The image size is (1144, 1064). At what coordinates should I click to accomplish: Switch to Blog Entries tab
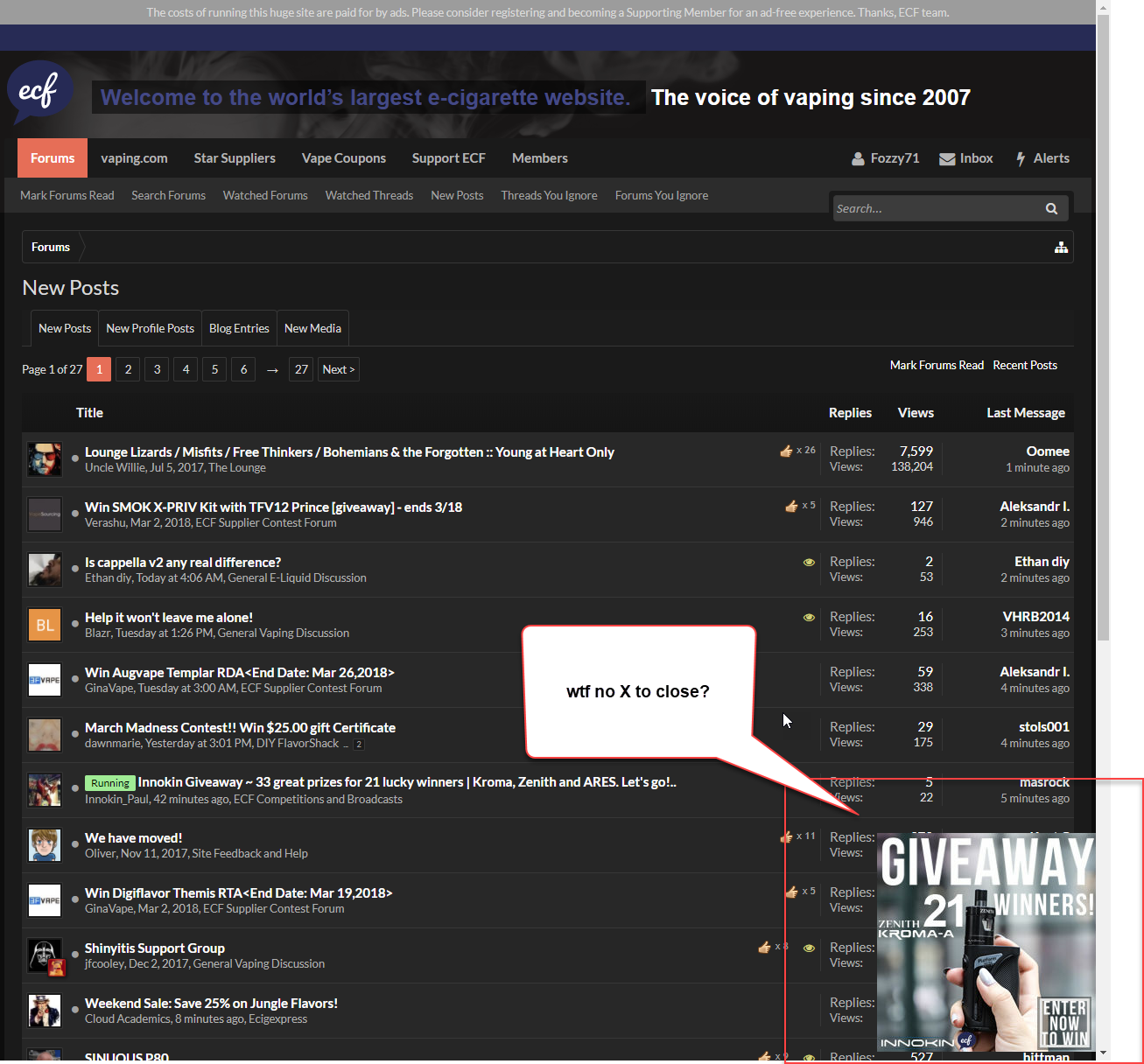[239, 328]
